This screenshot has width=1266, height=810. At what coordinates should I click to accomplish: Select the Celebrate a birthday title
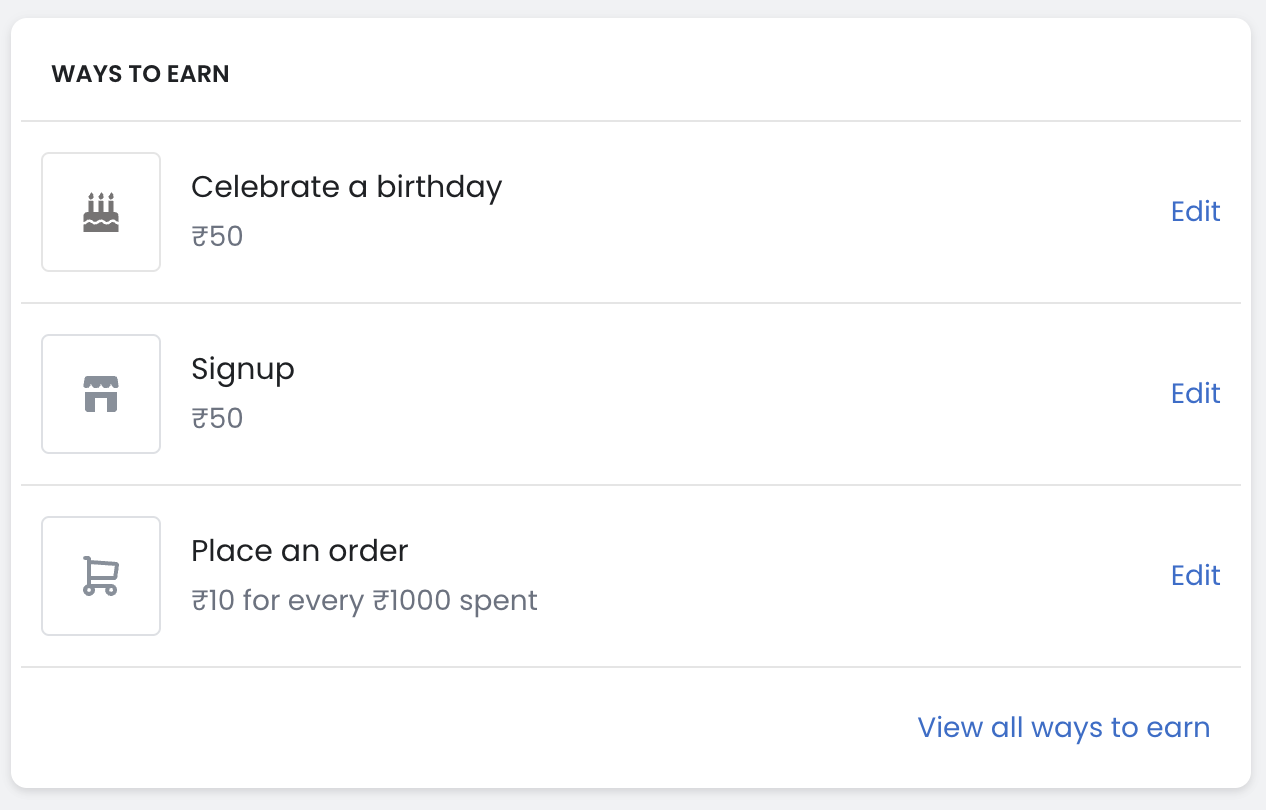[x=346, y=187]
